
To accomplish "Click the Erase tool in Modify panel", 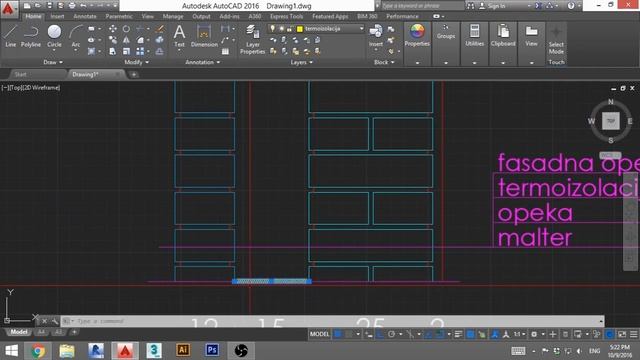I will point(160,29).
